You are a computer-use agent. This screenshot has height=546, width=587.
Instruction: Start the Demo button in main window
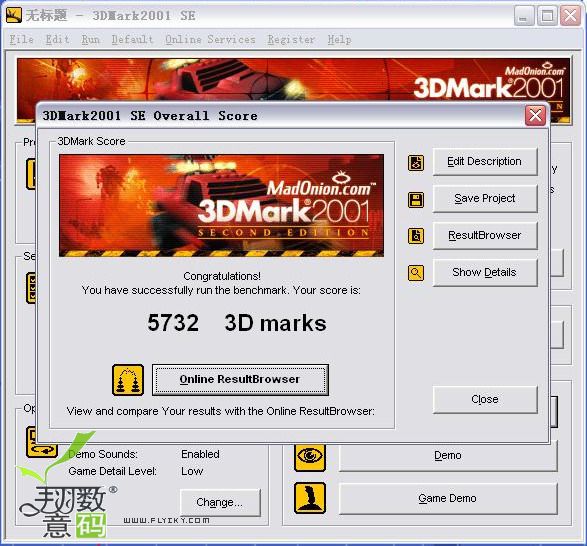[x=448, y=456]
